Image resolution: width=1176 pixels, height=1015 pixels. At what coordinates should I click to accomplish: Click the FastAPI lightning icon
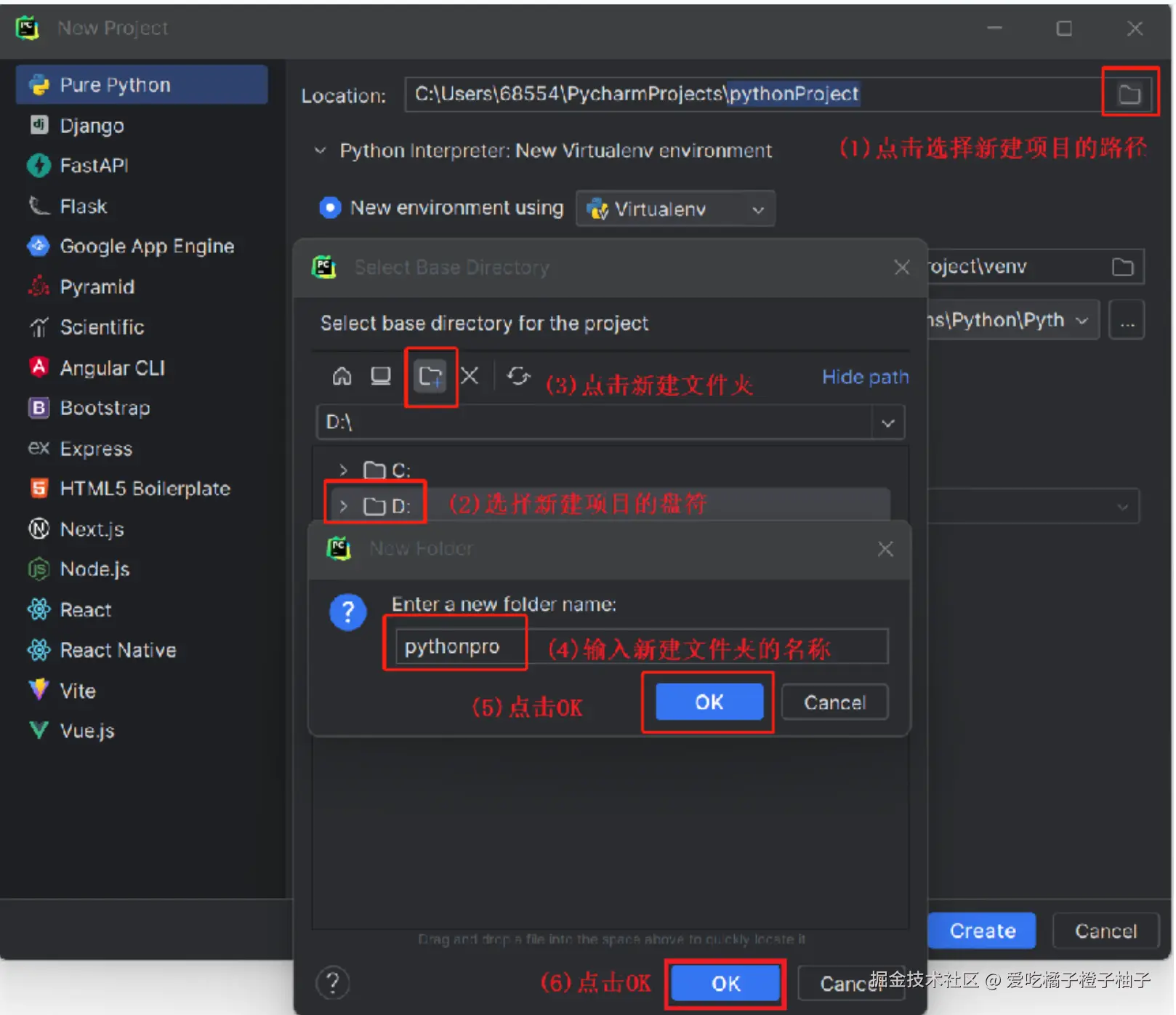(39, 165)
